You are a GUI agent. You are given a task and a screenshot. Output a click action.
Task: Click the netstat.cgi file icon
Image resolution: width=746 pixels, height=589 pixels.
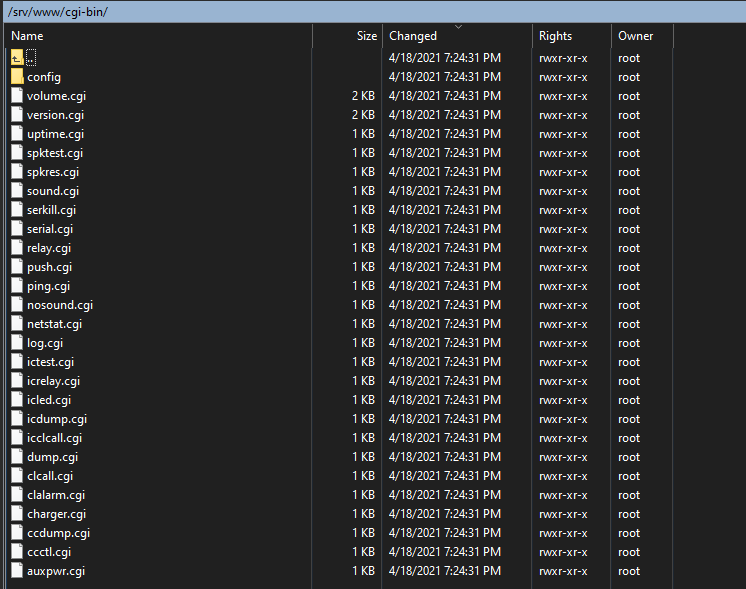[17, 324]
